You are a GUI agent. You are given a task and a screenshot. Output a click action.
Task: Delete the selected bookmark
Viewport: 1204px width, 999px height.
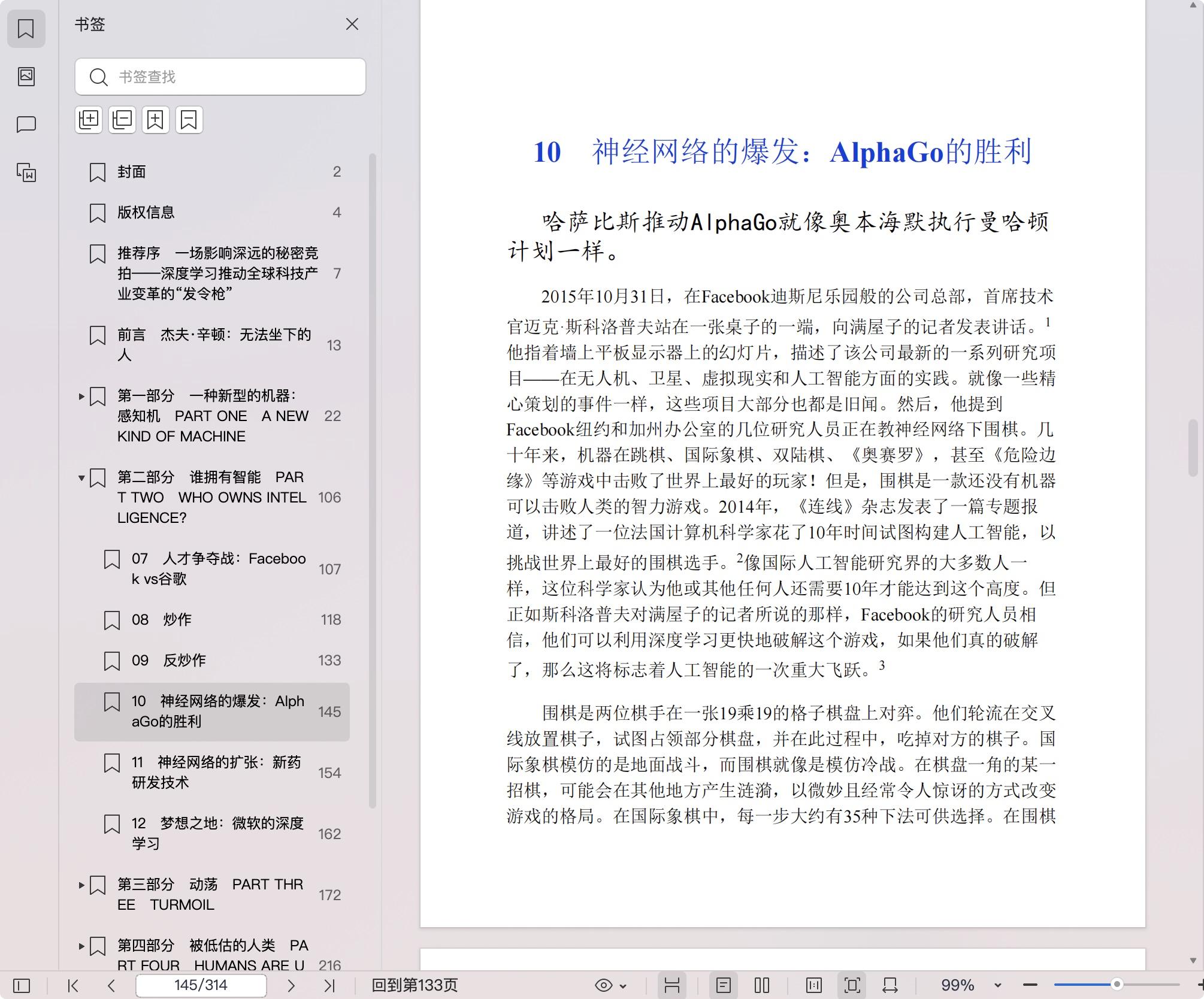(189, 120)
